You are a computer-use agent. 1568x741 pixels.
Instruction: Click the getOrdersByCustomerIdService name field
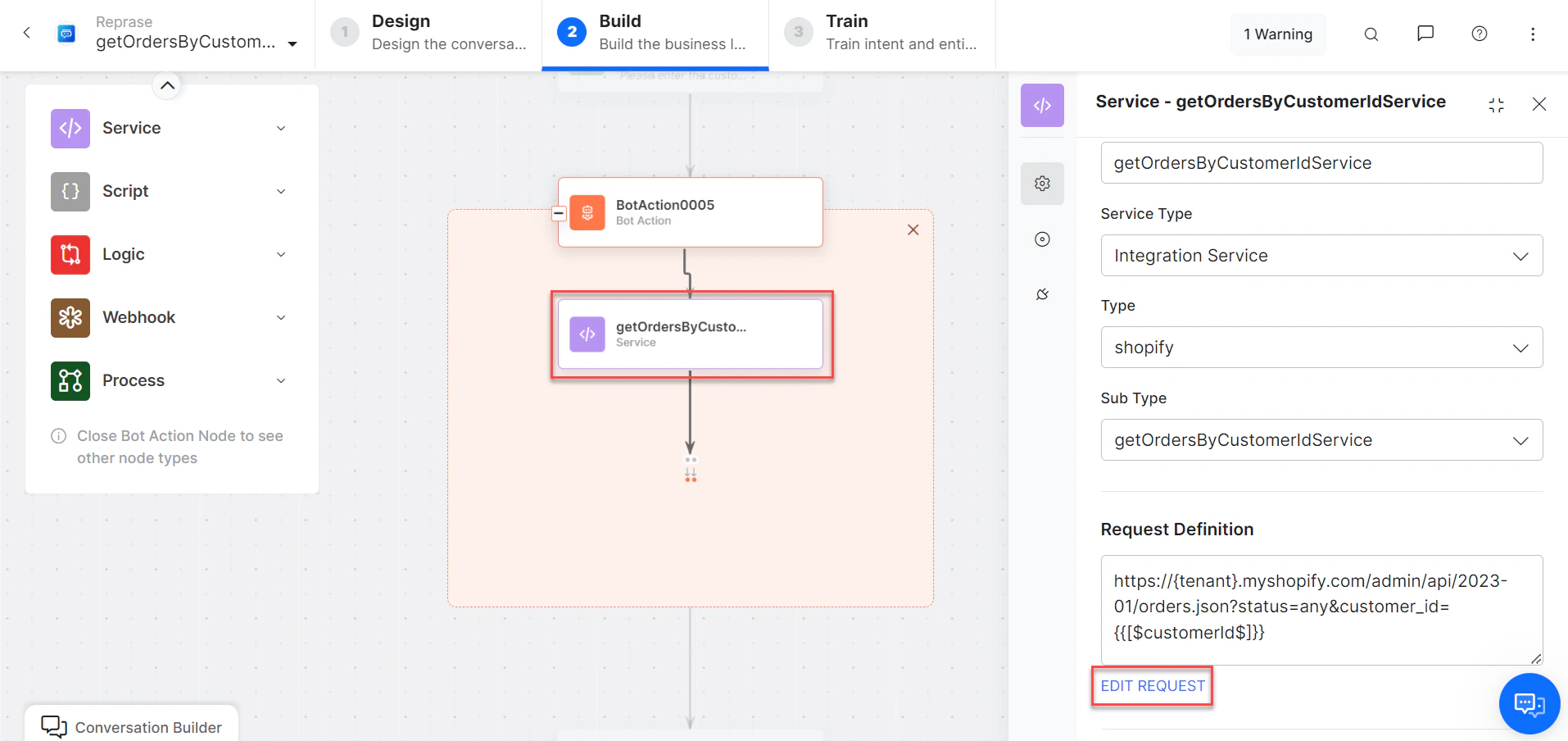[1321, 162]
